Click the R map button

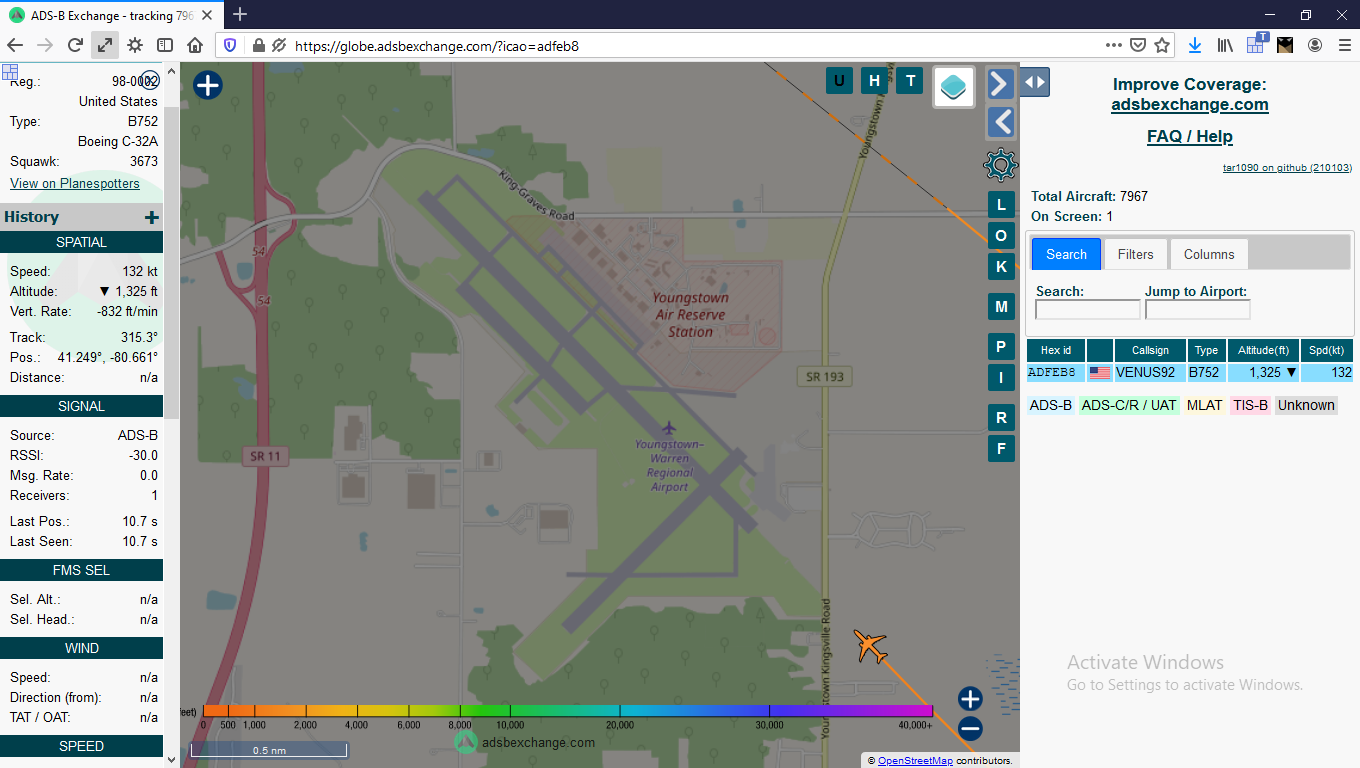(1001, 418)
